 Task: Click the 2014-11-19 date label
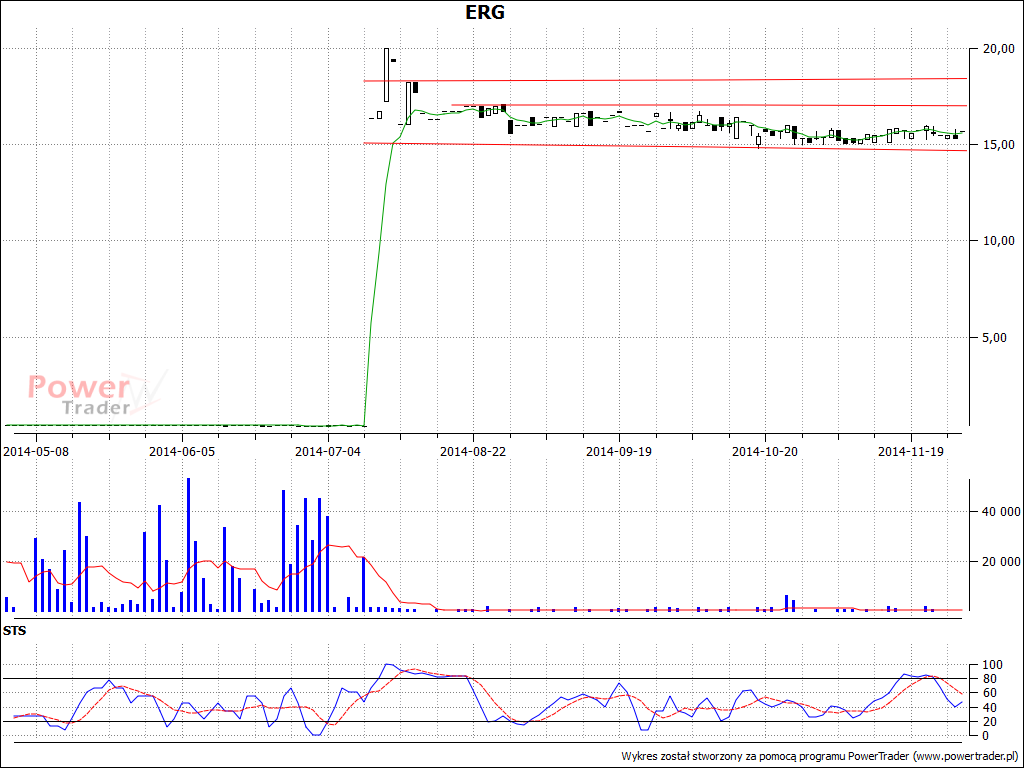click(911, 451)
